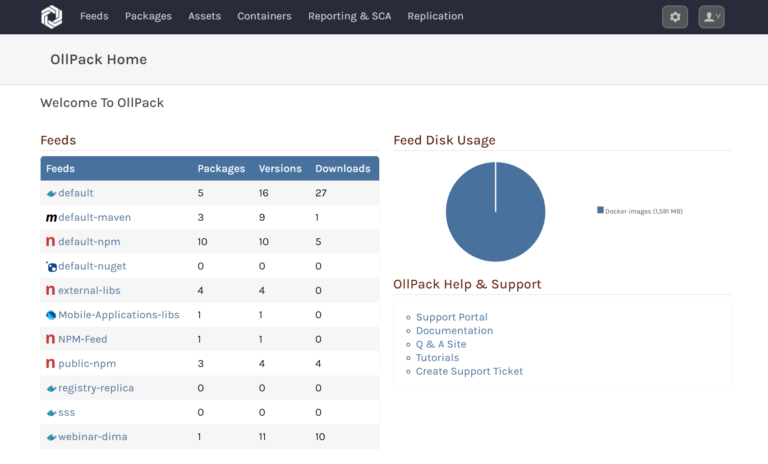The image size is (768, 464).
Task: Click versions value 11 in webinar-dima row
Action: tap(263, 437)
